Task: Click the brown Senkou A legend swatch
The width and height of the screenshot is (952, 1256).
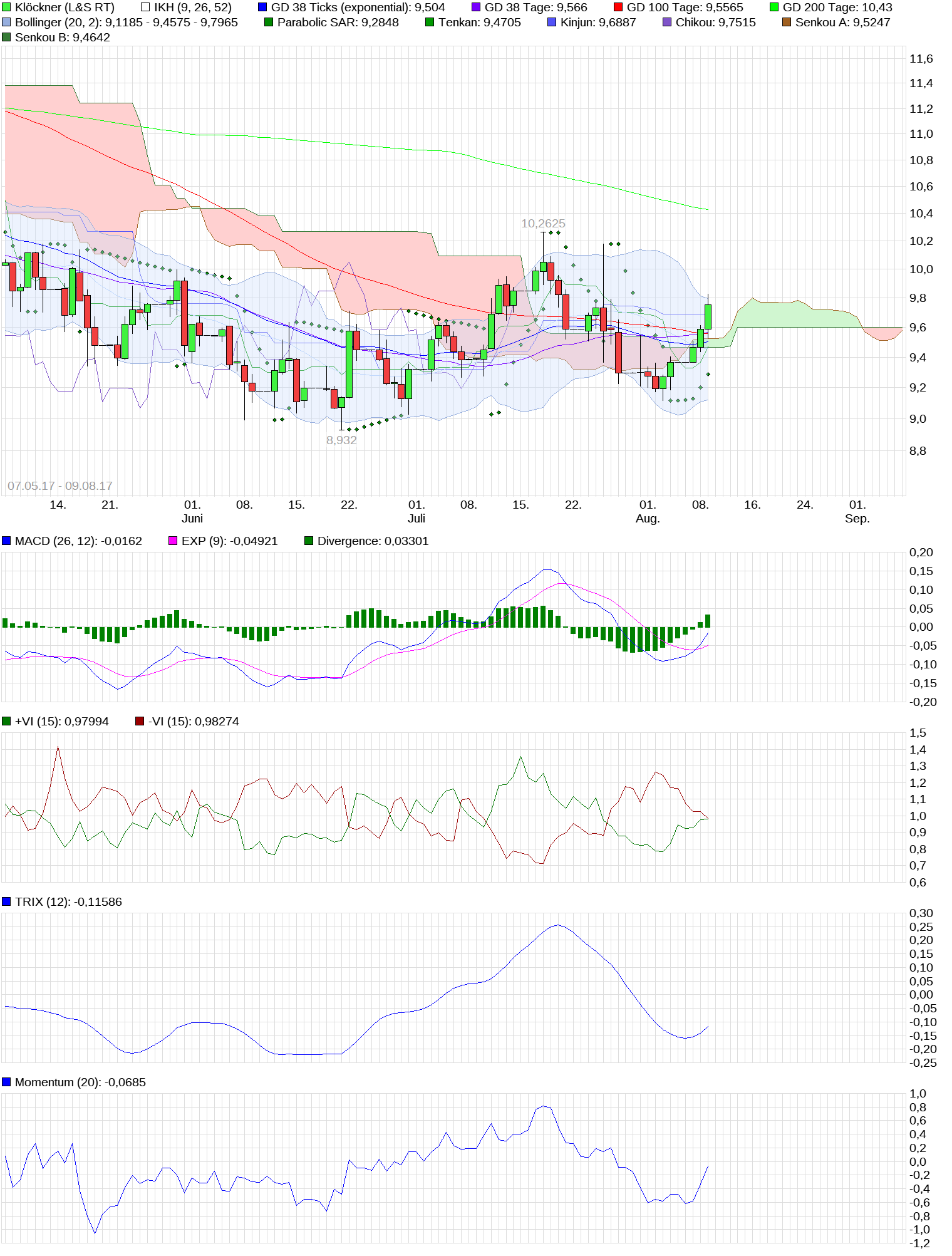Action: click(787, 23)
